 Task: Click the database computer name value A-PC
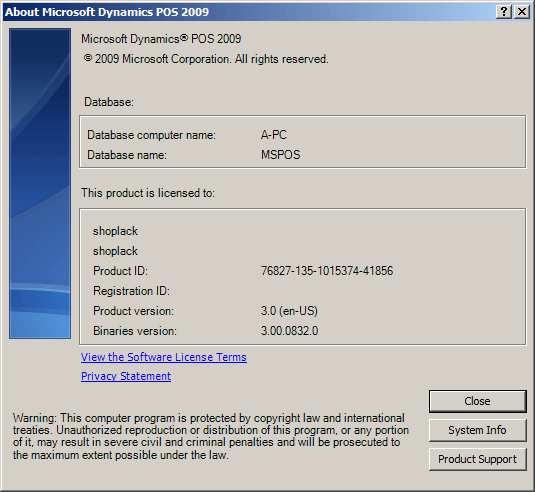[274, 135]
